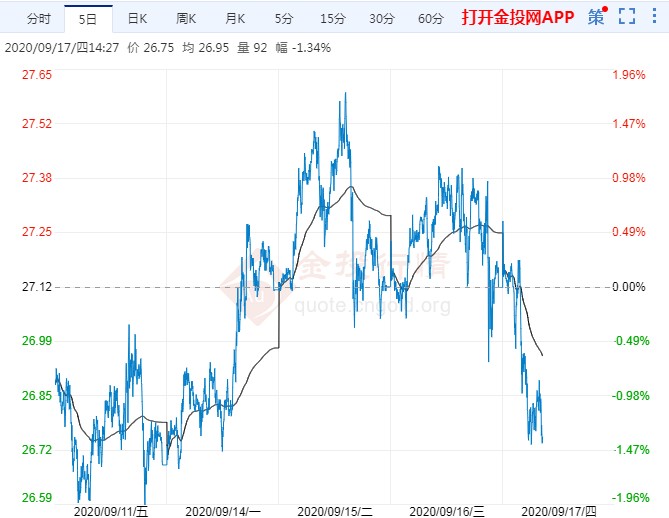This screenshot has height=518, width=669.
Task: Choose the 15分 interval tab
Action: (332, 18)
